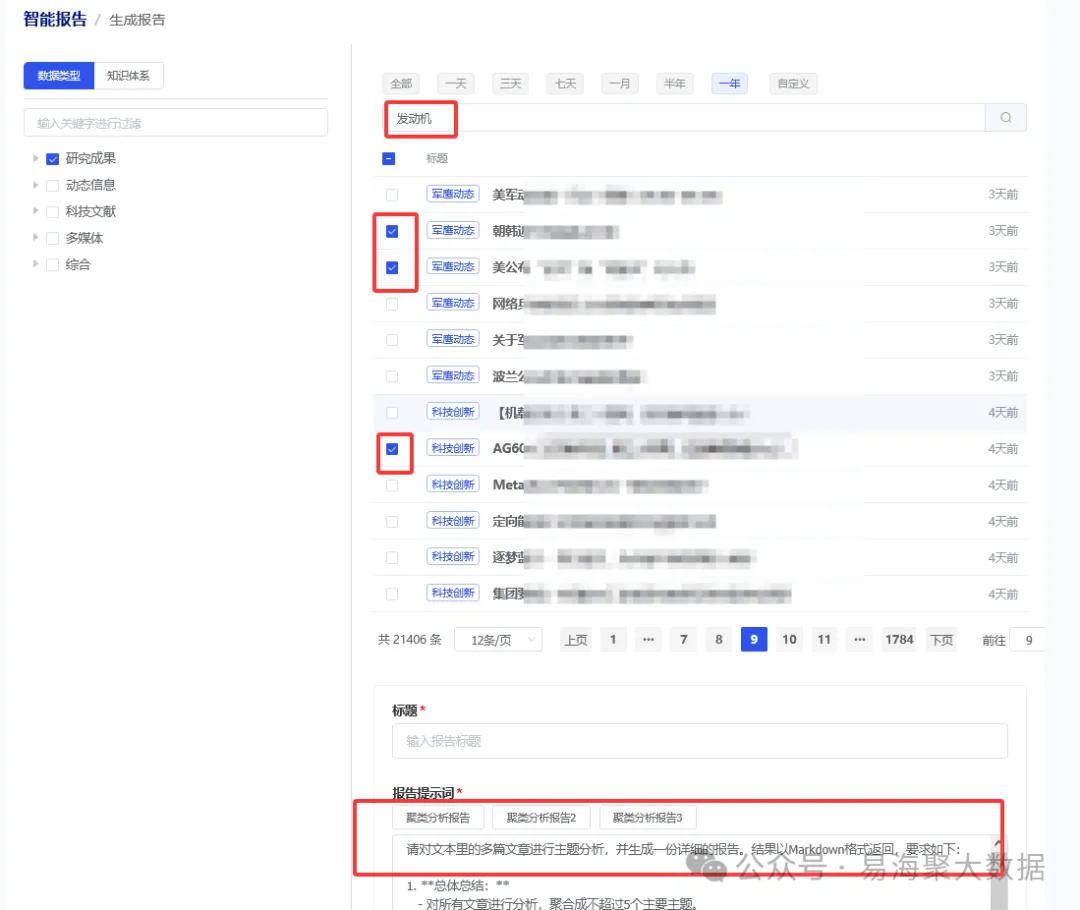Check the row starting with 关于

point(392,340)
